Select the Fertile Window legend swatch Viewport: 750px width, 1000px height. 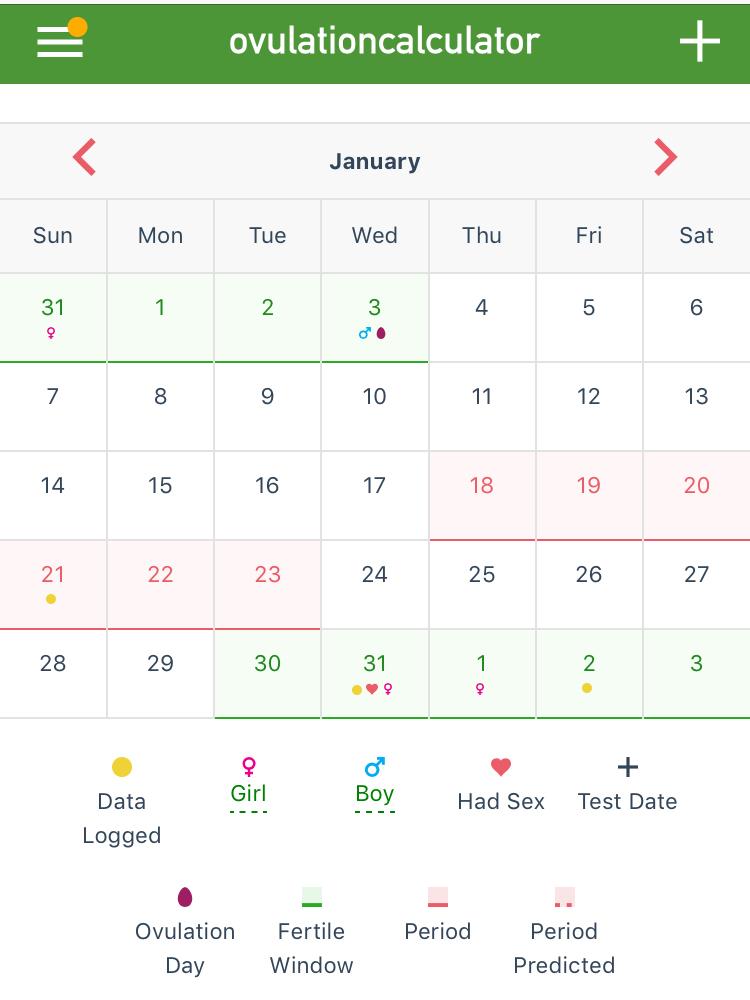tap(312, 897)
